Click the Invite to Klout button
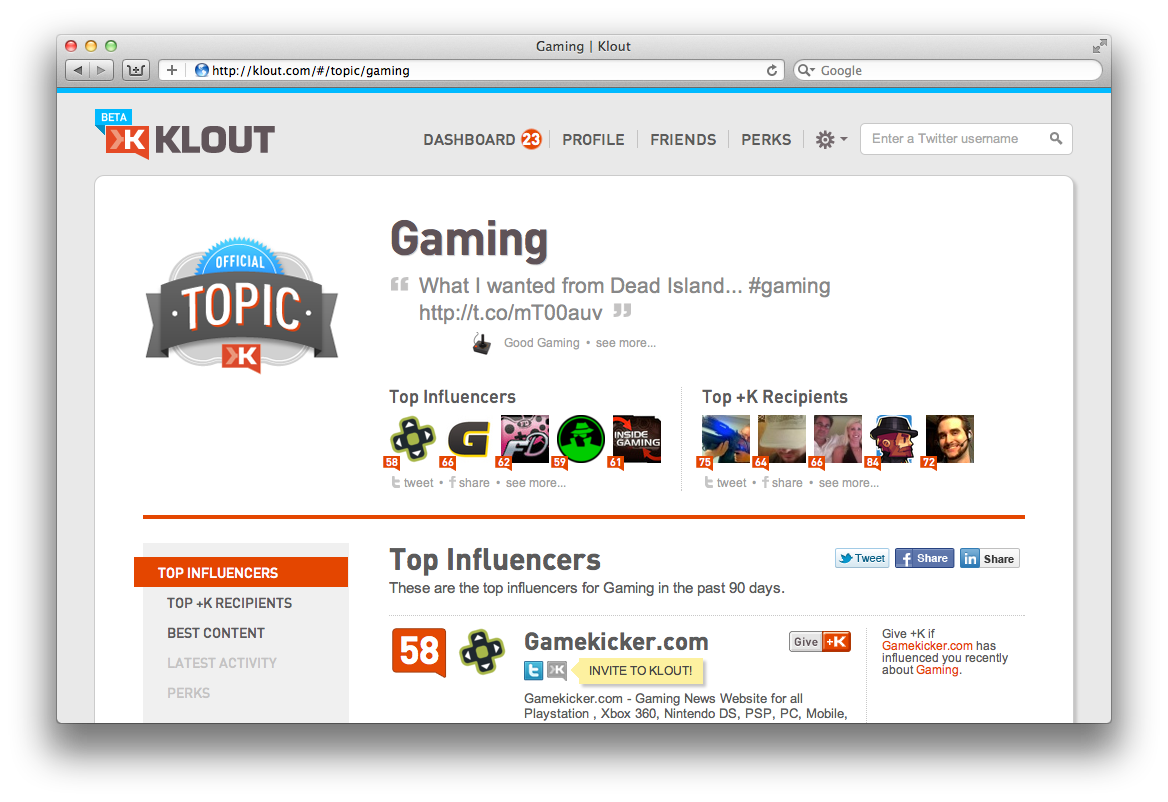The image size is (1168, 802). pyautogui.click(x=640, y=670)
